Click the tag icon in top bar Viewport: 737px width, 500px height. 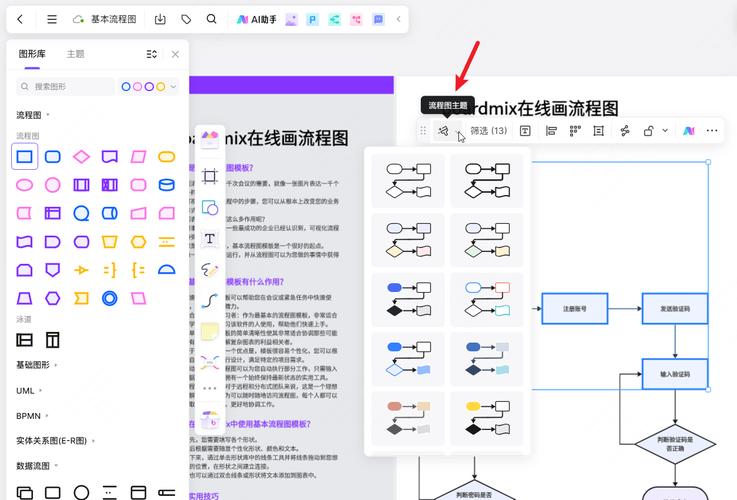[x=186, y=19]
